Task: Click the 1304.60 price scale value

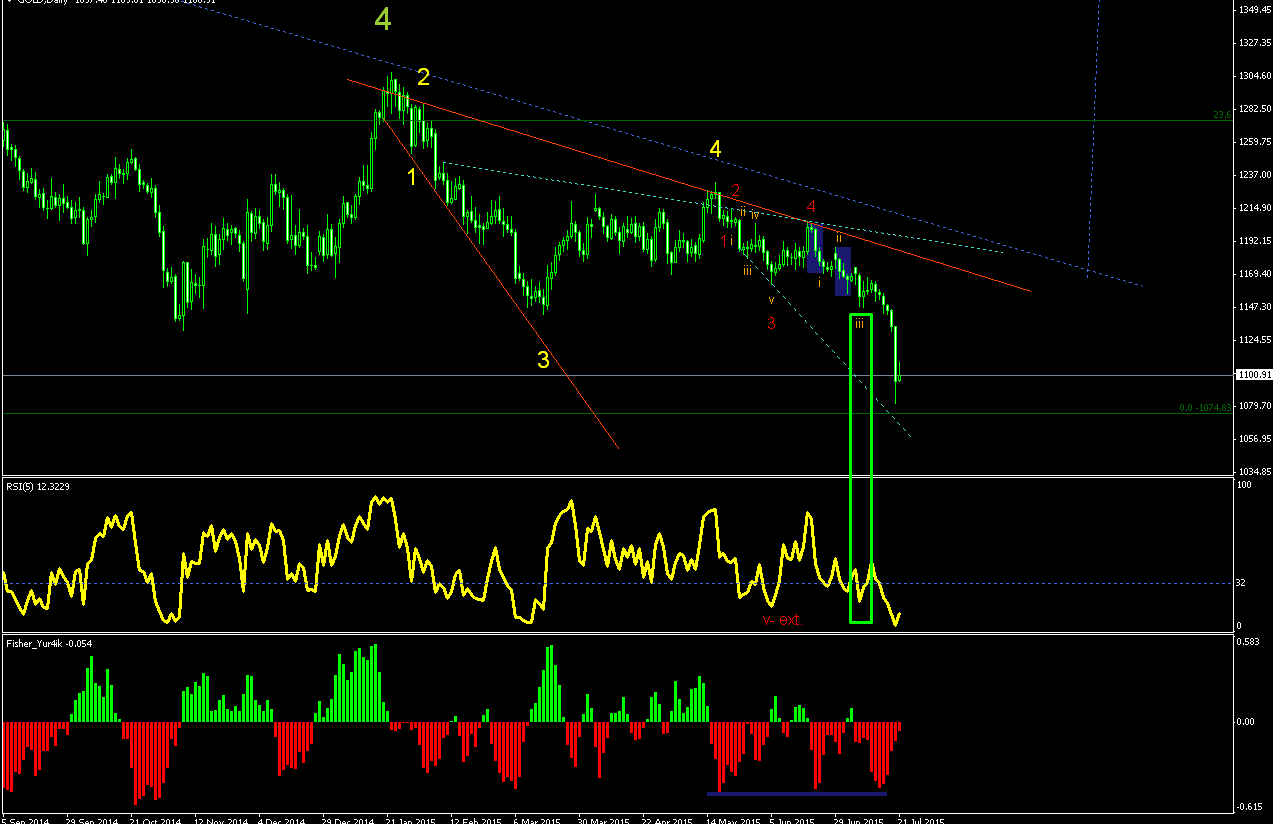Action: click(1254, 76)
